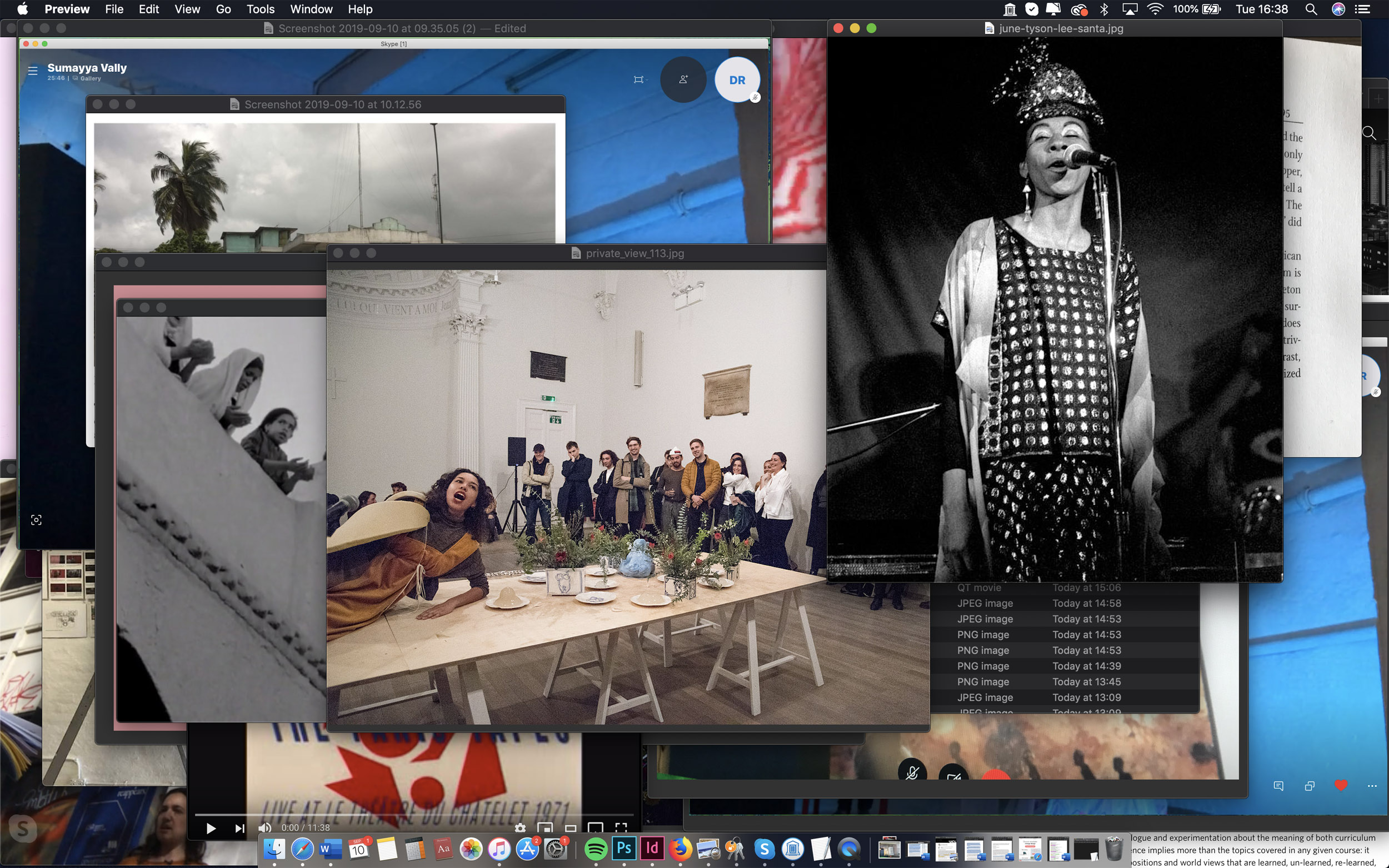Open the Go menu
This screenshot has height=868, width=1389.
[223, 9]
